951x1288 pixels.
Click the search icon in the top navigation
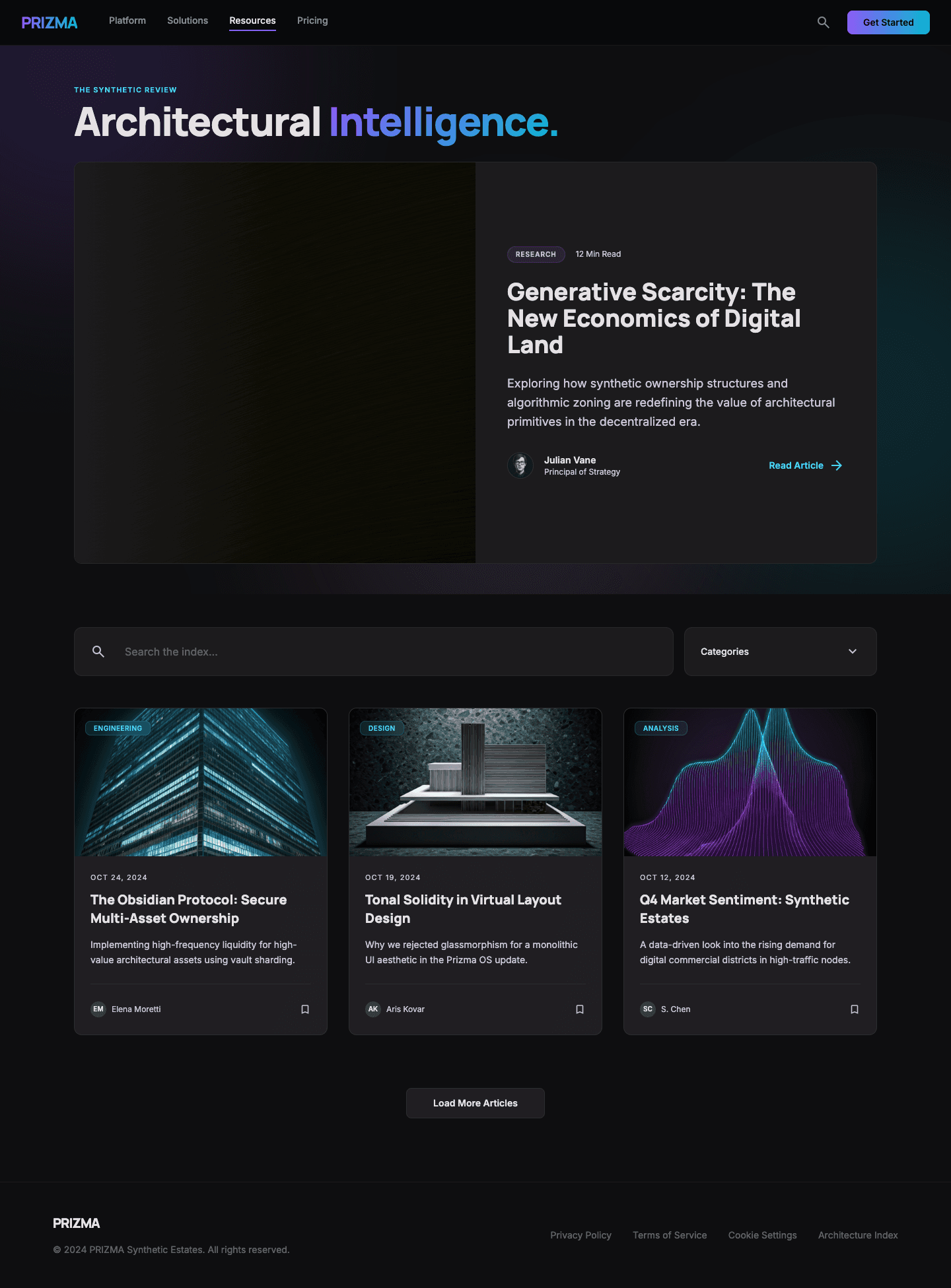tap(823, 22)
